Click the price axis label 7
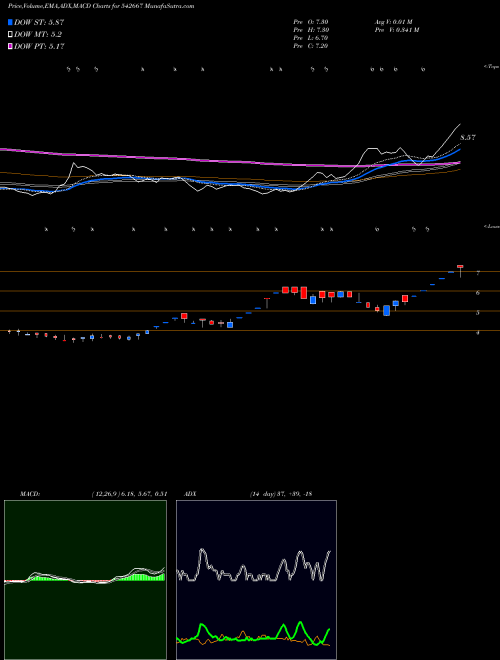The height and width of the screenshot is (660, 500). (478, 274)
